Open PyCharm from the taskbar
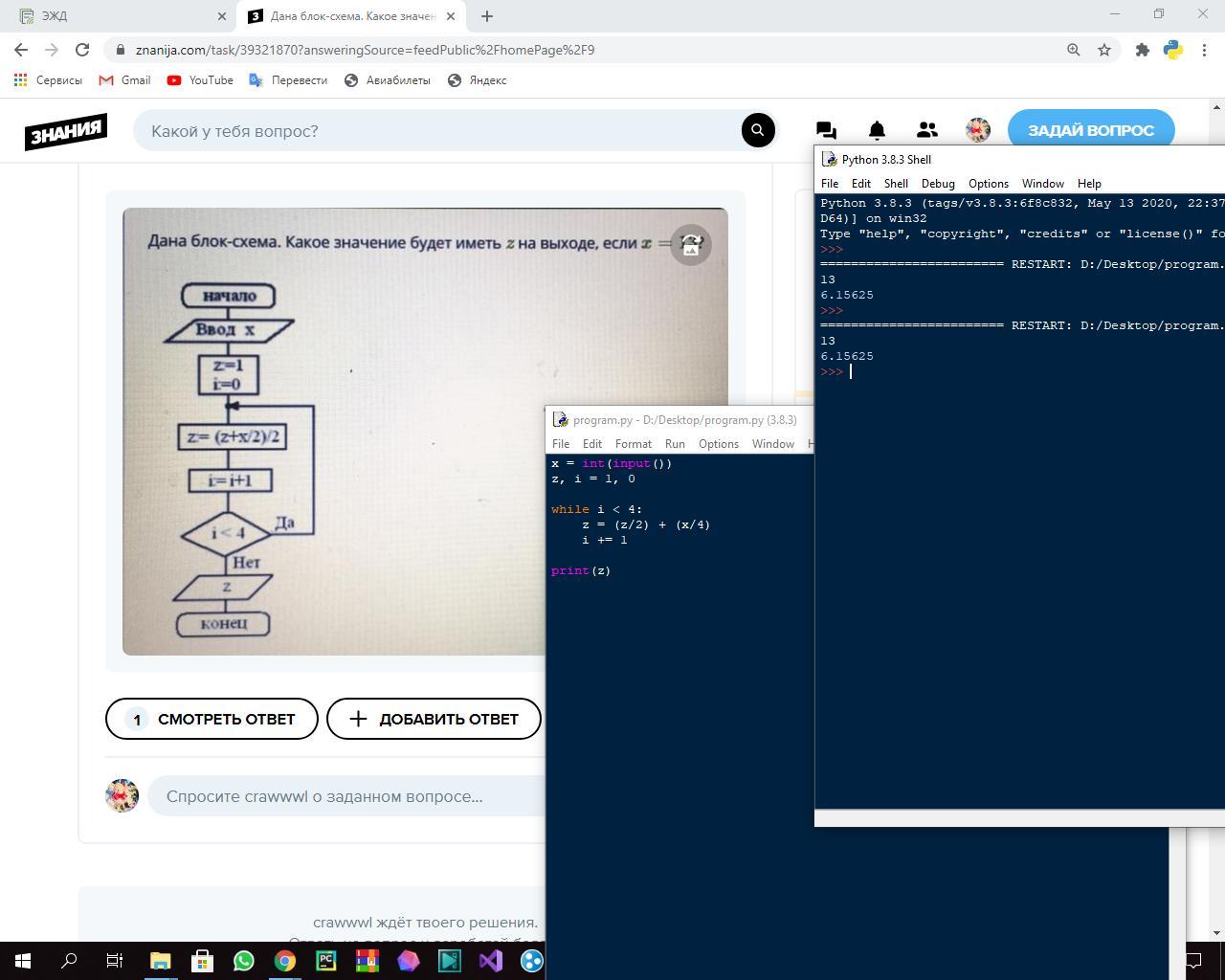1225x980 pixels. (326, 960)
